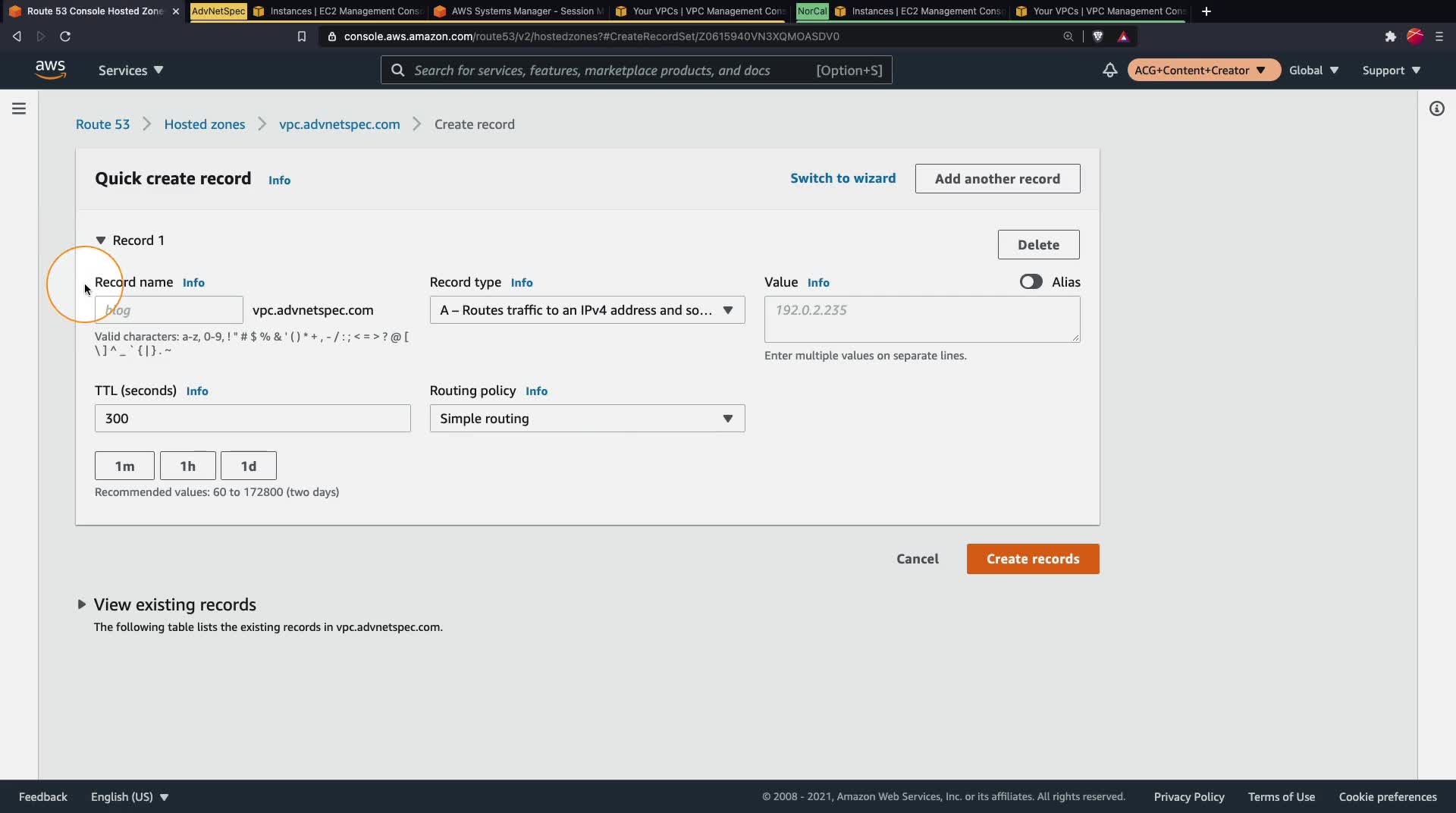Open Info link beside Routing policy
The height and width of the screenshot is (813, 1456).
click(536, 391)
